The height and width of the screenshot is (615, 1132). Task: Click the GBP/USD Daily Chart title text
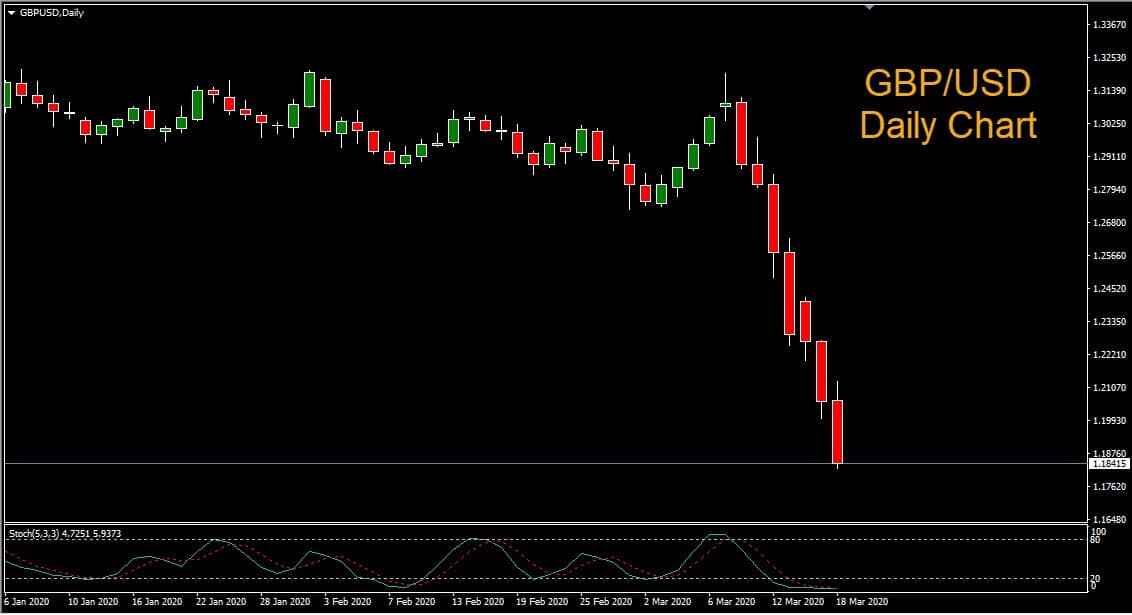point(947,105)
